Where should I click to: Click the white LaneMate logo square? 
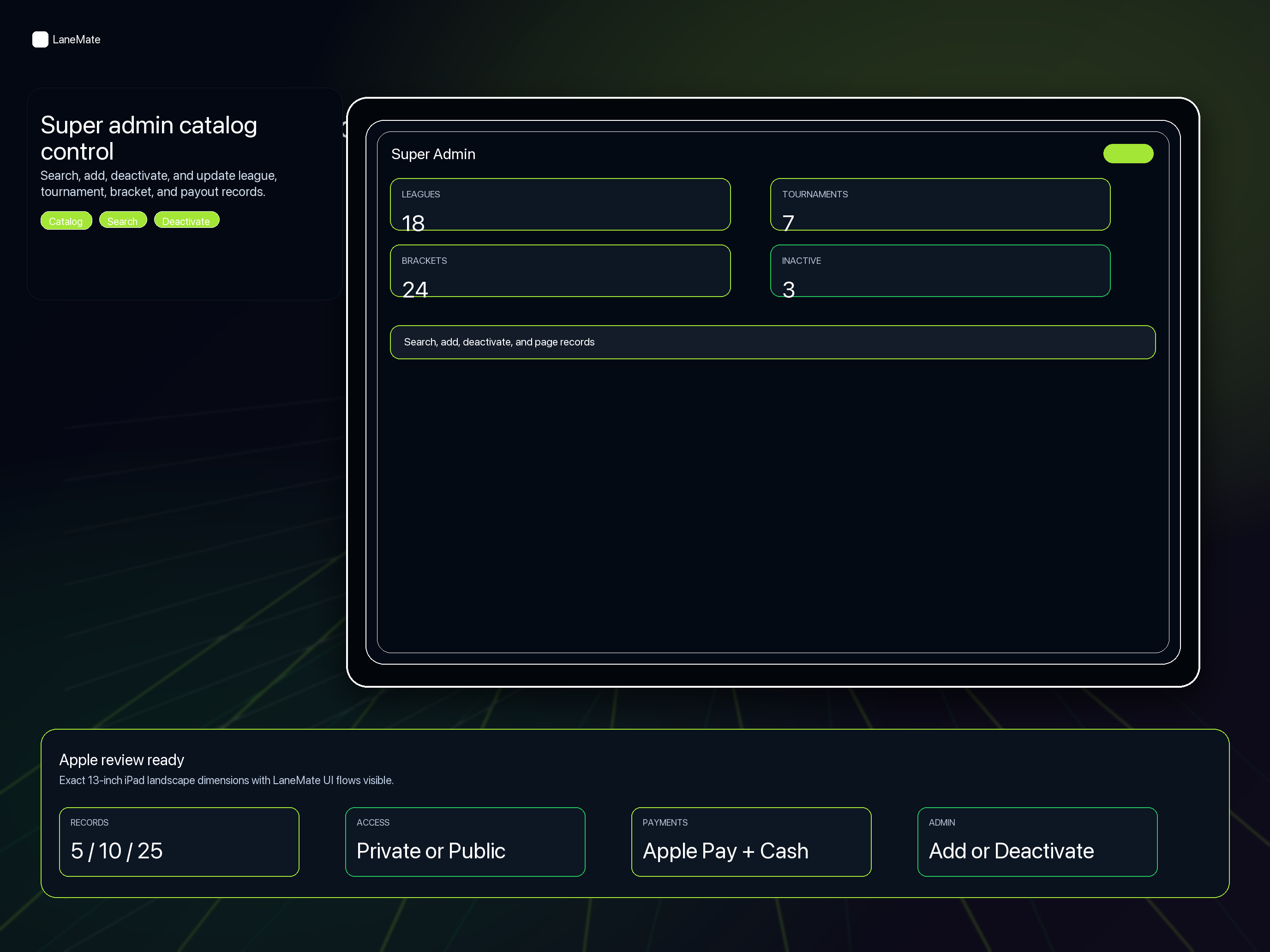(40, 40)
